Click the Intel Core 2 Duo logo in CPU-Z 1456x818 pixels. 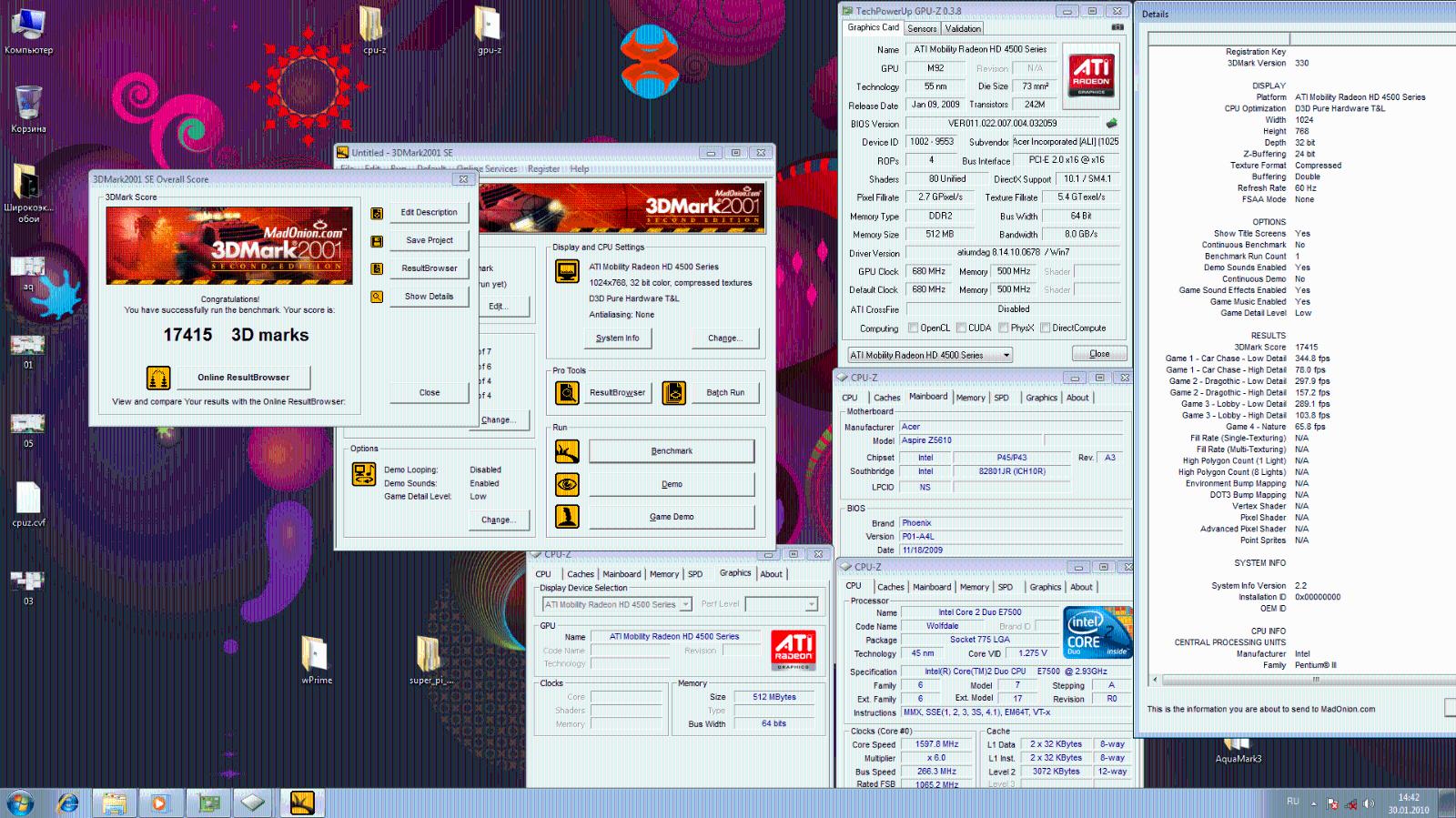pos(1097,632)
